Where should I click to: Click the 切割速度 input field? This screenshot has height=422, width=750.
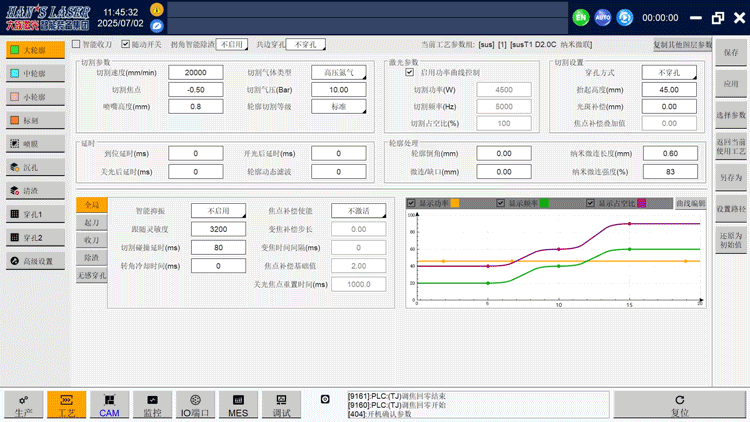pos(196,73)
